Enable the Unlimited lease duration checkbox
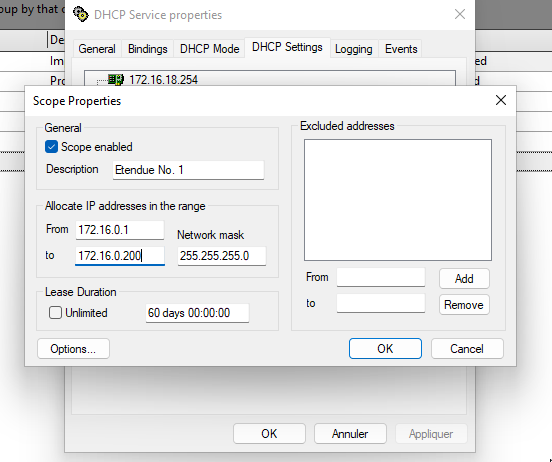The image size is (552, 462). [x=55, y=313]
